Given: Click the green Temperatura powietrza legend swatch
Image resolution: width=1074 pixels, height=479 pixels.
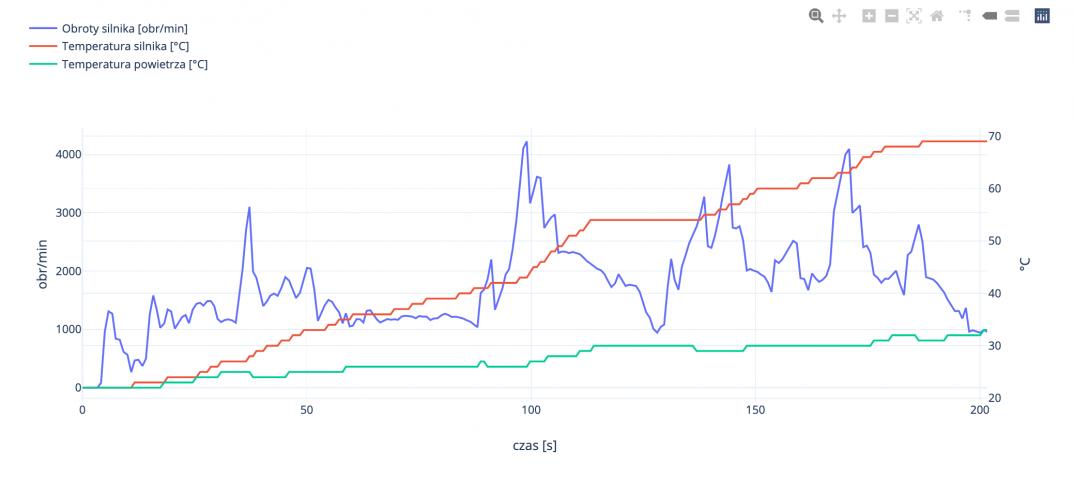Looking at the screenshot, I should point(43,64).
